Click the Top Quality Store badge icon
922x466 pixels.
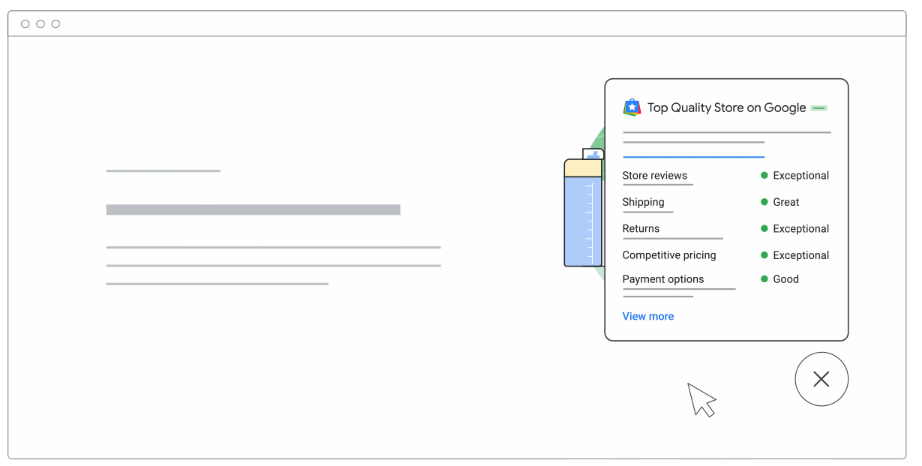click(x=632, y=107)
